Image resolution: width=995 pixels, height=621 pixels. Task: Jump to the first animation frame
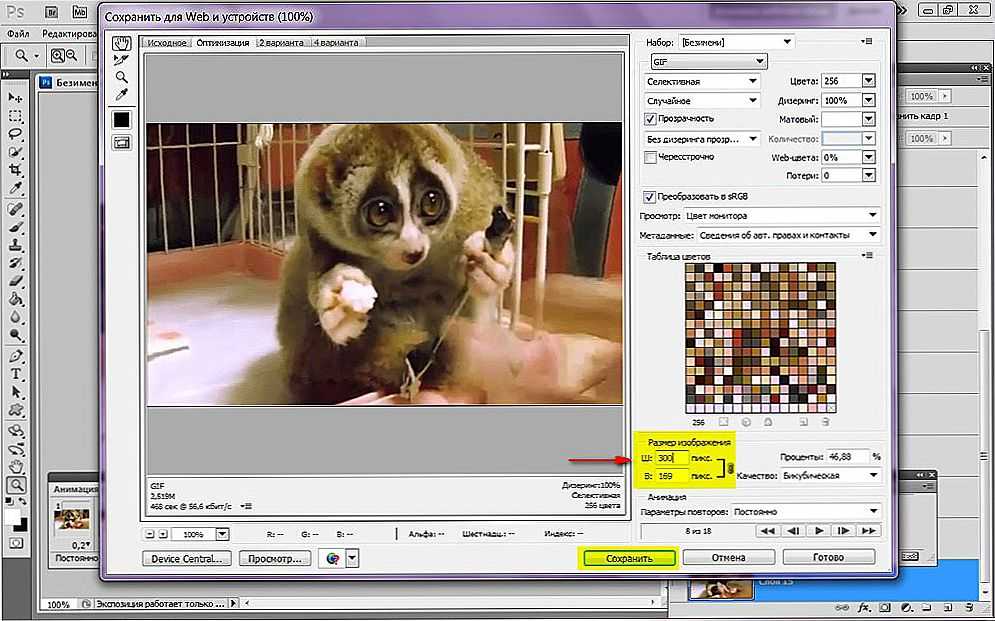click(768, 531)
